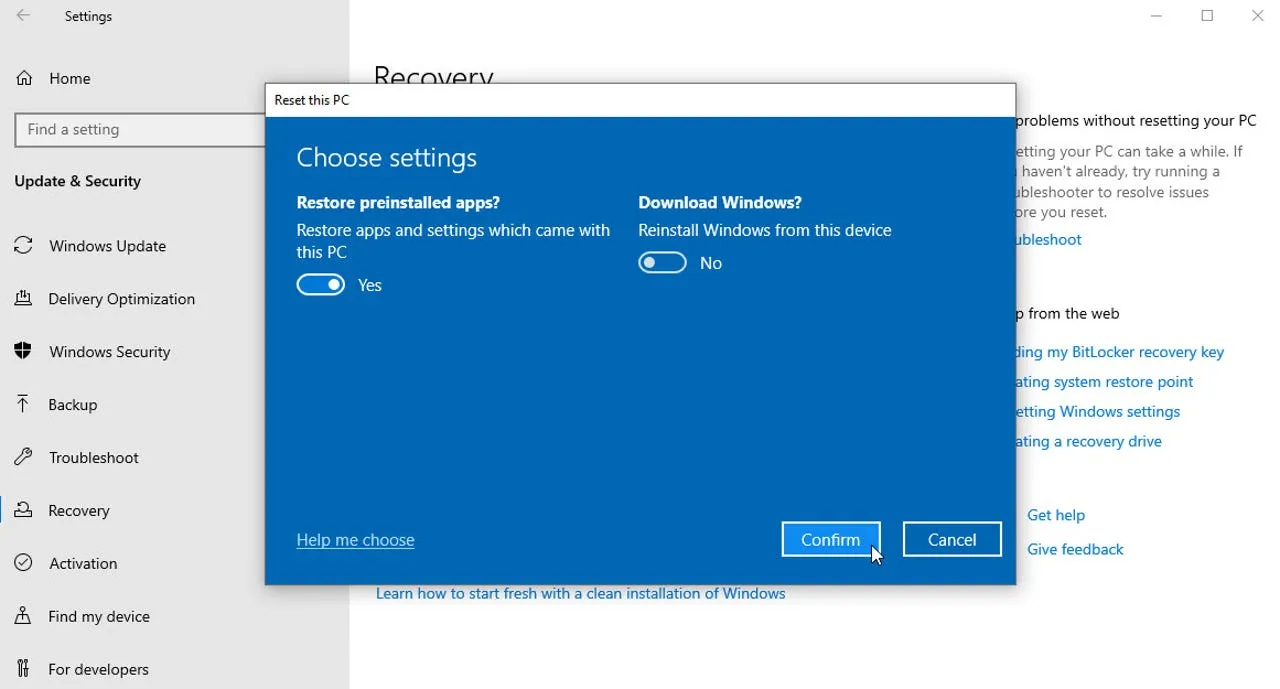The image size is (1280, 689).
Task: Click the back arrow in Settings
Action: coord(23,16)
